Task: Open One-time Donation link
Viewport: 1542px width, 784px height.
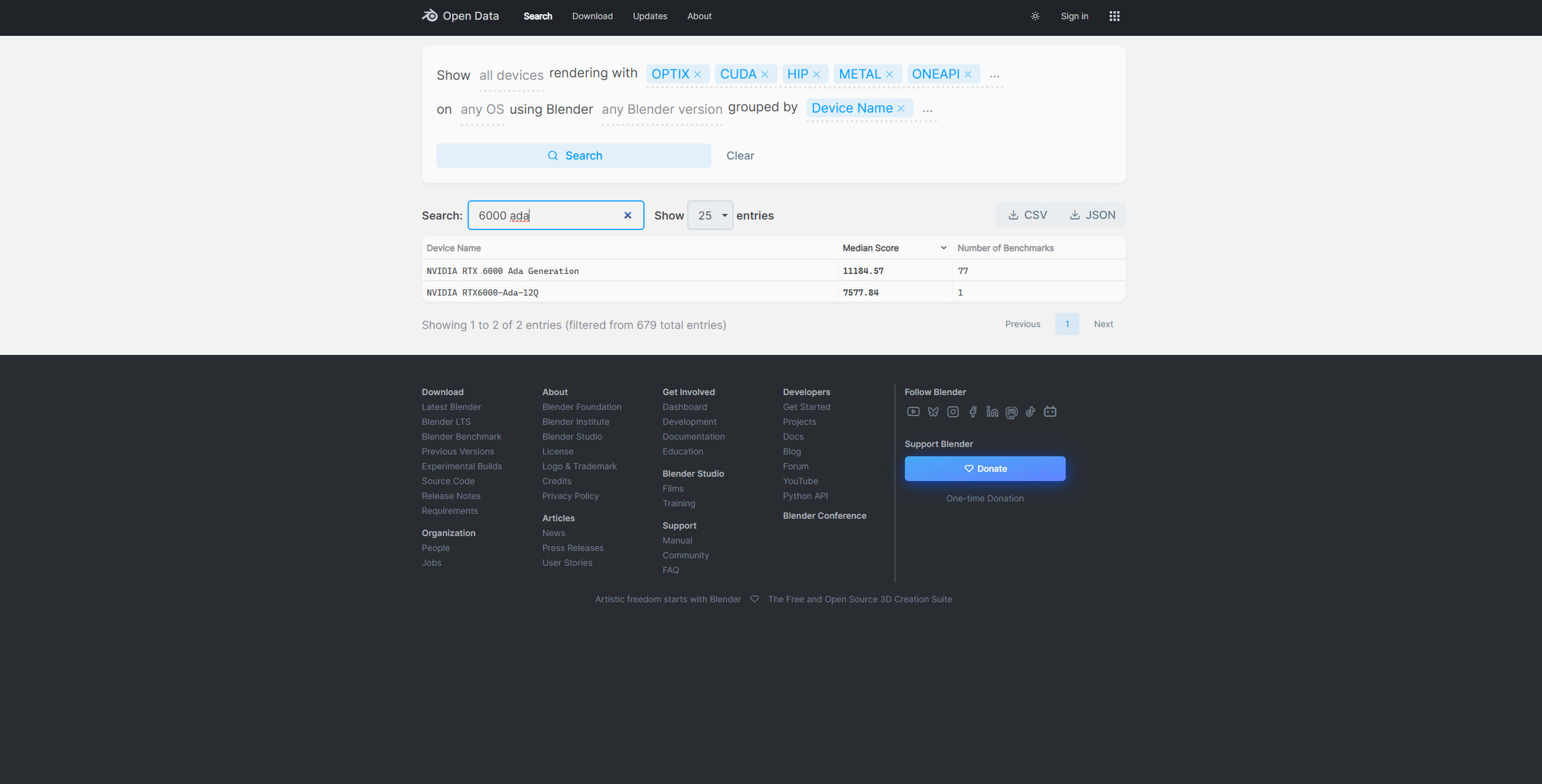Action: 985,498
